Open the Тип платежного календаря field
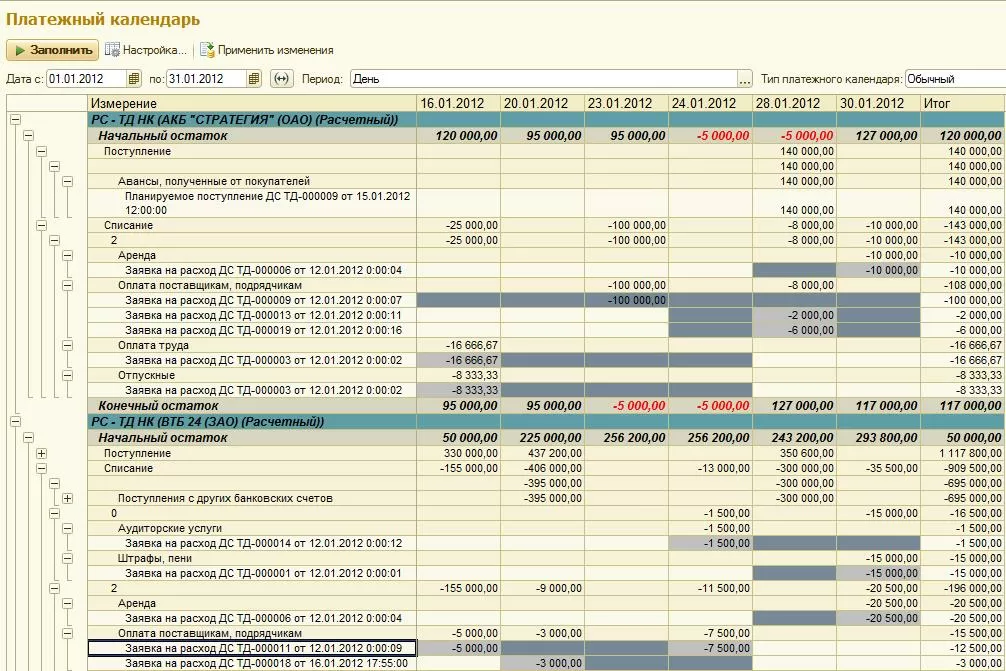 [x=953, y=79]
